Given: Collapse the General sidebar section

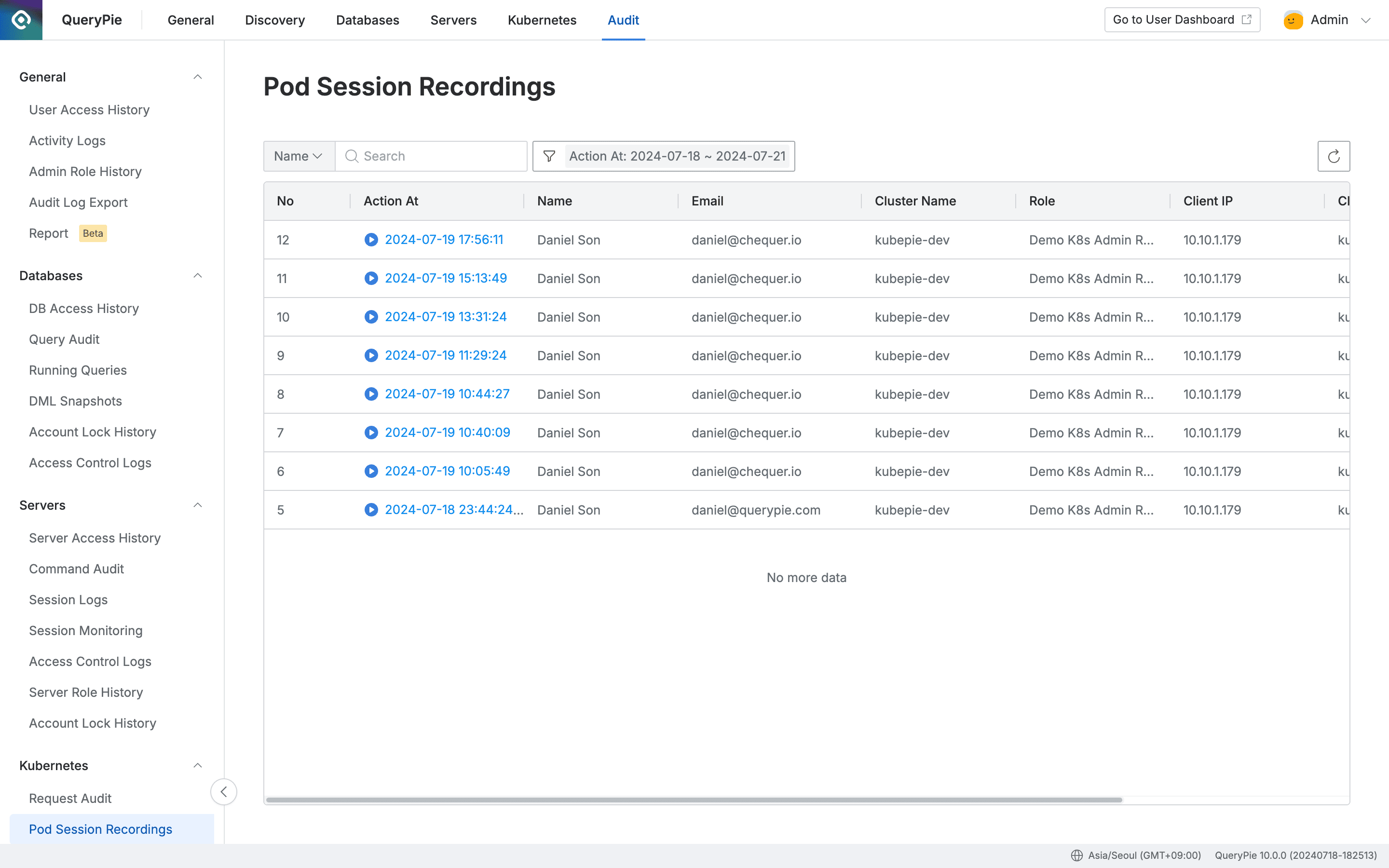Looking at the screenshot, I should [x=198, y=76].
